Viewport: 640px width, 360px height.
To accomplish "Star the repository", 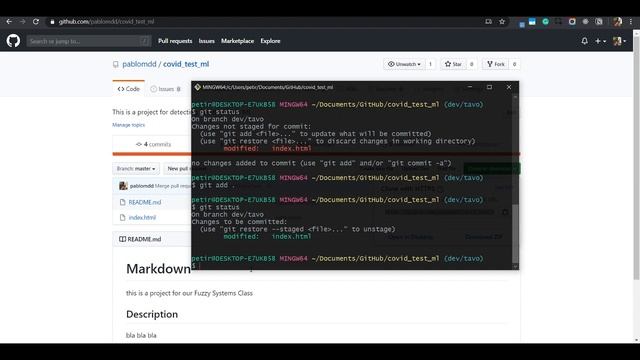I will point(453,64).
